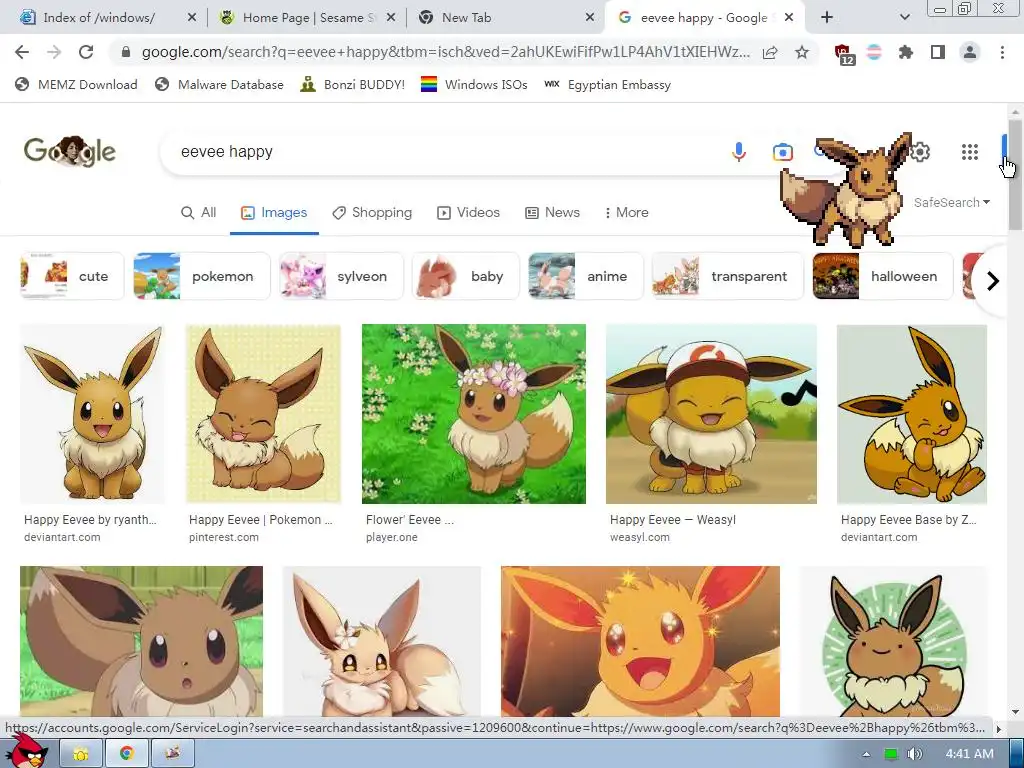Image resolution: width=1024 pixels, height=768 pixels.
Task: Open Google apps grid
Action: tap(970, 152)
